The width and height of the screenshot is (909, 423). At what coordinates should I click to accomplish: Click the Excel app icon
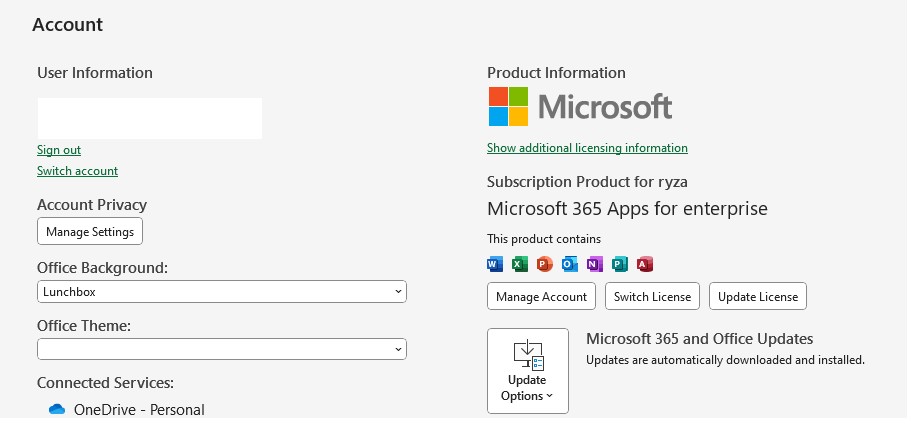pyautogui.click(x=520, y=265)
